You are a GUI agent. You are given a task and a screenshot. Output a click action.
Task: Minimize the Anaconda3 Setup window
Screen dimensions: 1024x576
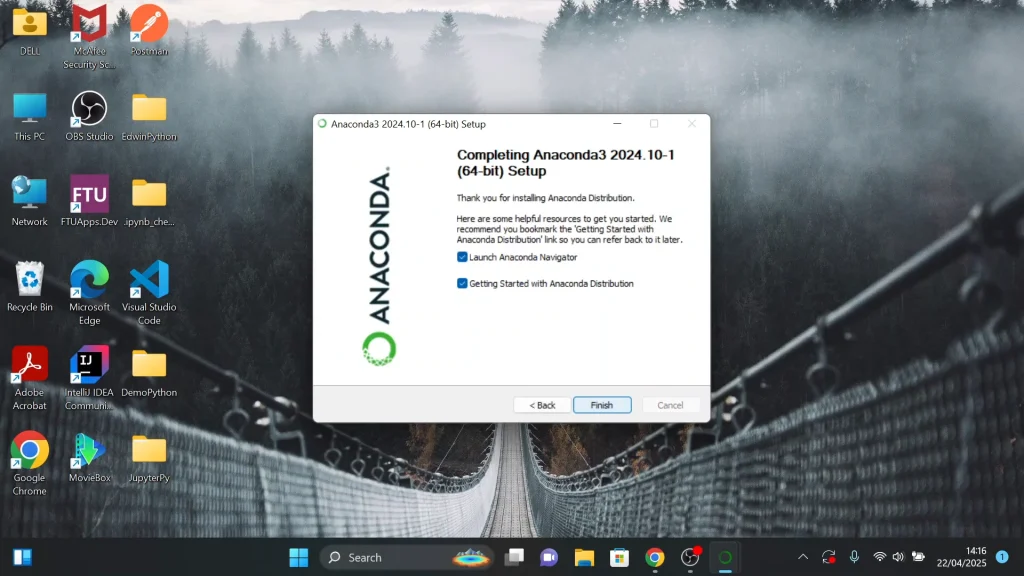(x=617, y=123)
